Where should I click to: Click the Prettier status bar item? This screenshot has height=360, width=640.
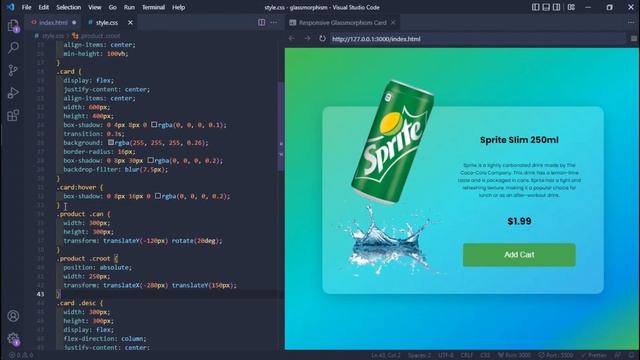594,355
